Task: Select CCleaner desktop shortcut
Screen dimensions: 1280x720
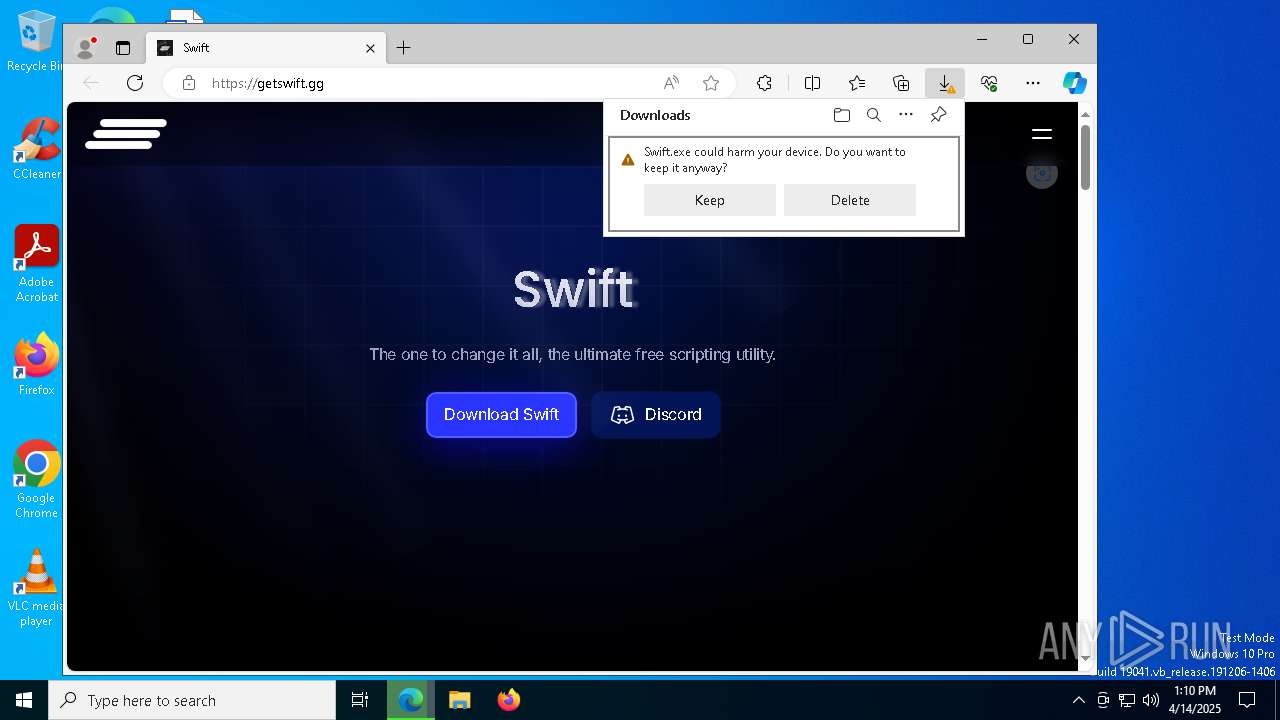Action: click(x=36, y=150)
